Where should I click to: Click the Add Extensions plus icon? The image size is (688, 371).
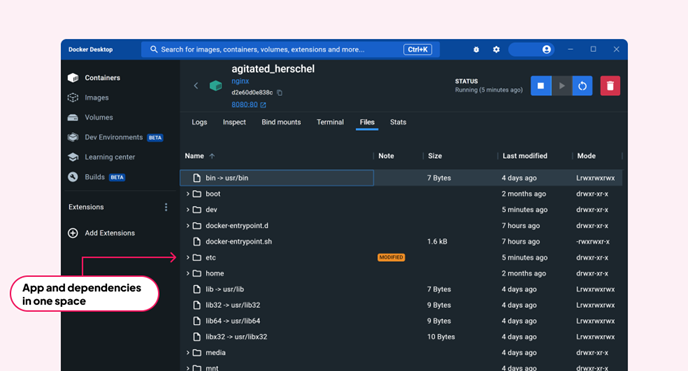click(x=73, y=233)
